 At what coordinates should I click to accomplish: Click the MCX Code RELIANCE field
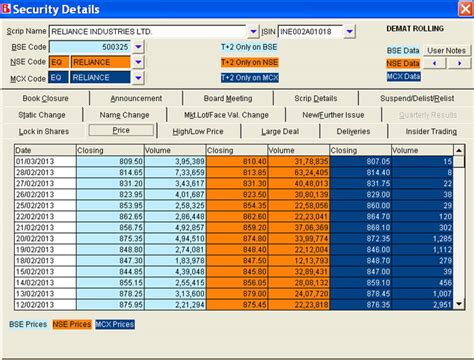pyautogui.click(x=100, y=78)
